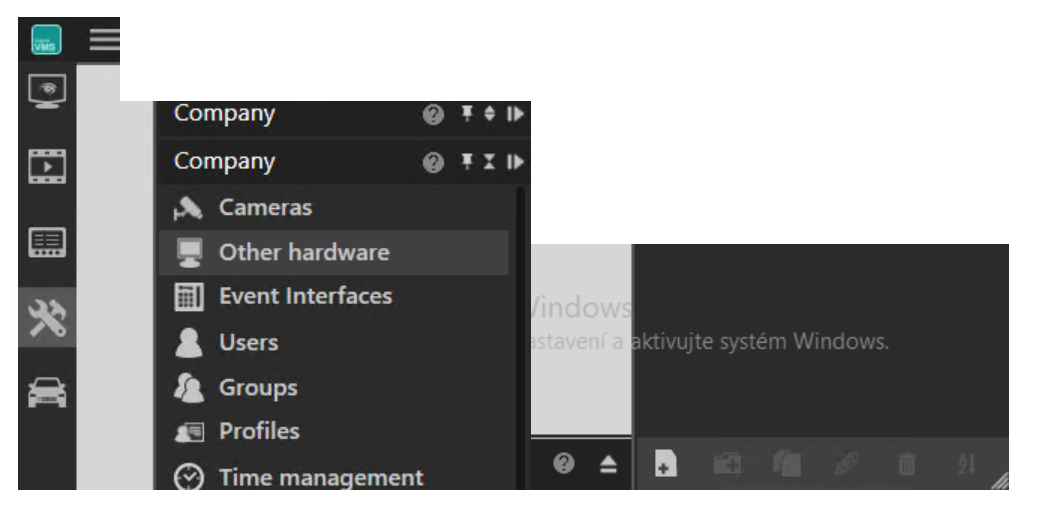Select Cameras in the Company menu
Screen dimensions: 1048x508
click(265, 208)
